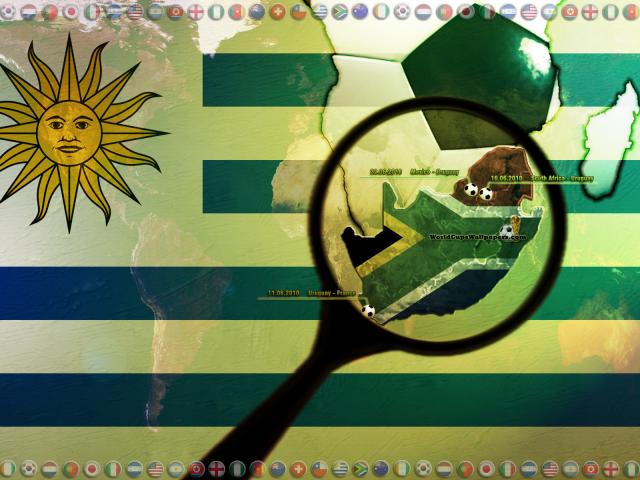Screen dimensions: 640x480
Task: Select the right ball of the soccer ball pair
Action: click(486, 193)
